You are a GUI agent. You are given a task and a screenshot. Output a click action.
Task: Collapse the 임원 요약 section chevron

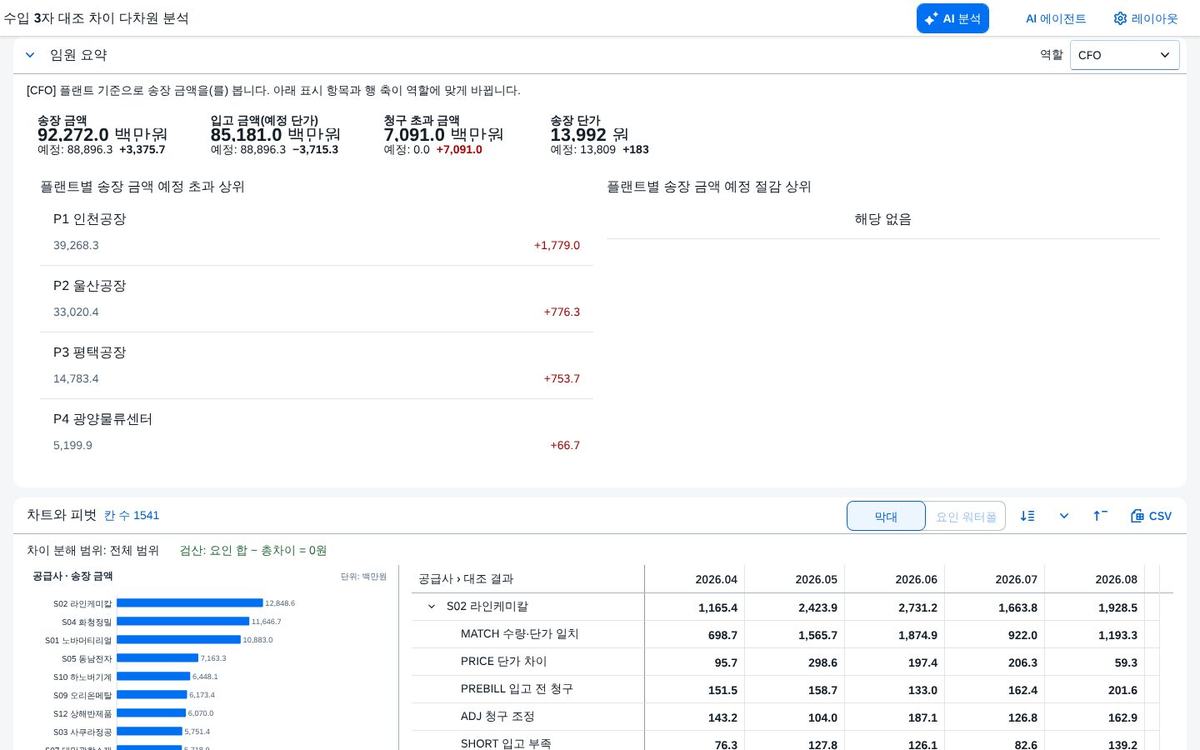[30, 55]
